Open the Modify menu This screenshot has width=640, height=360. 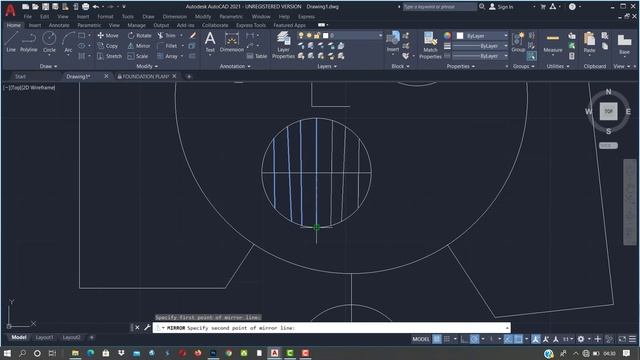point(203,16)
